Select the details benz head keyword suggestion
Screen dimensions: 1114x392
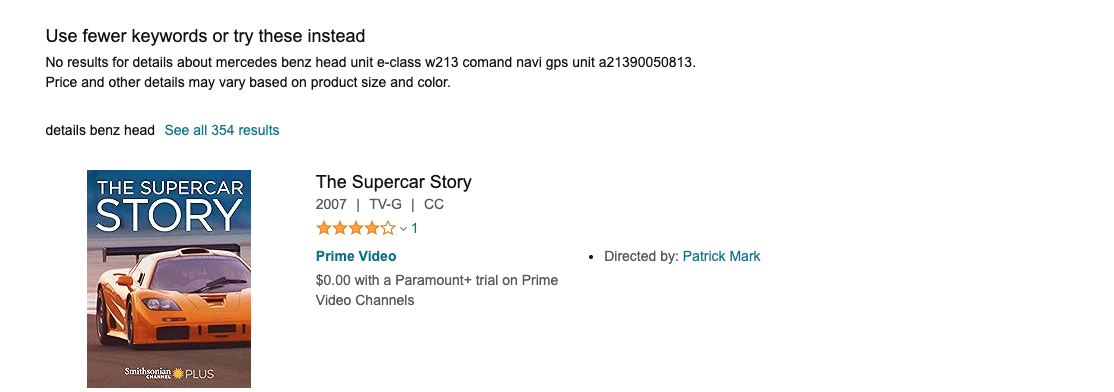click(100, 130)
